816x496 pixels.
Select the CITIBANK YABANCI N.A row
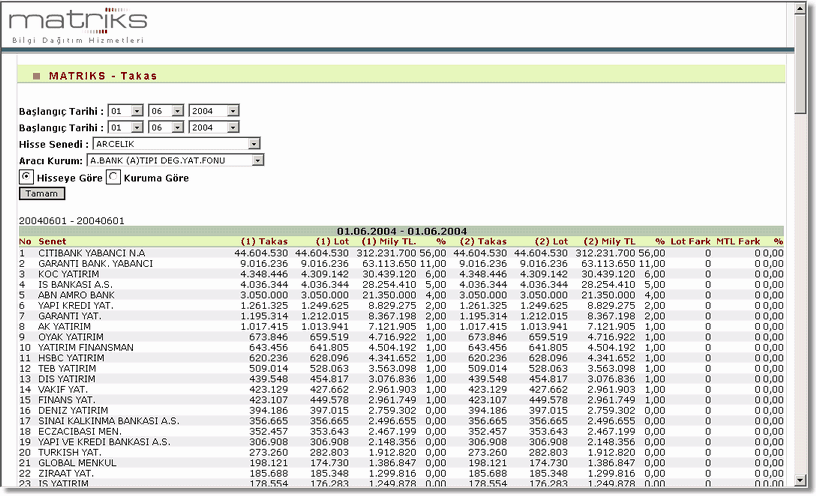(x=93, y=253)
